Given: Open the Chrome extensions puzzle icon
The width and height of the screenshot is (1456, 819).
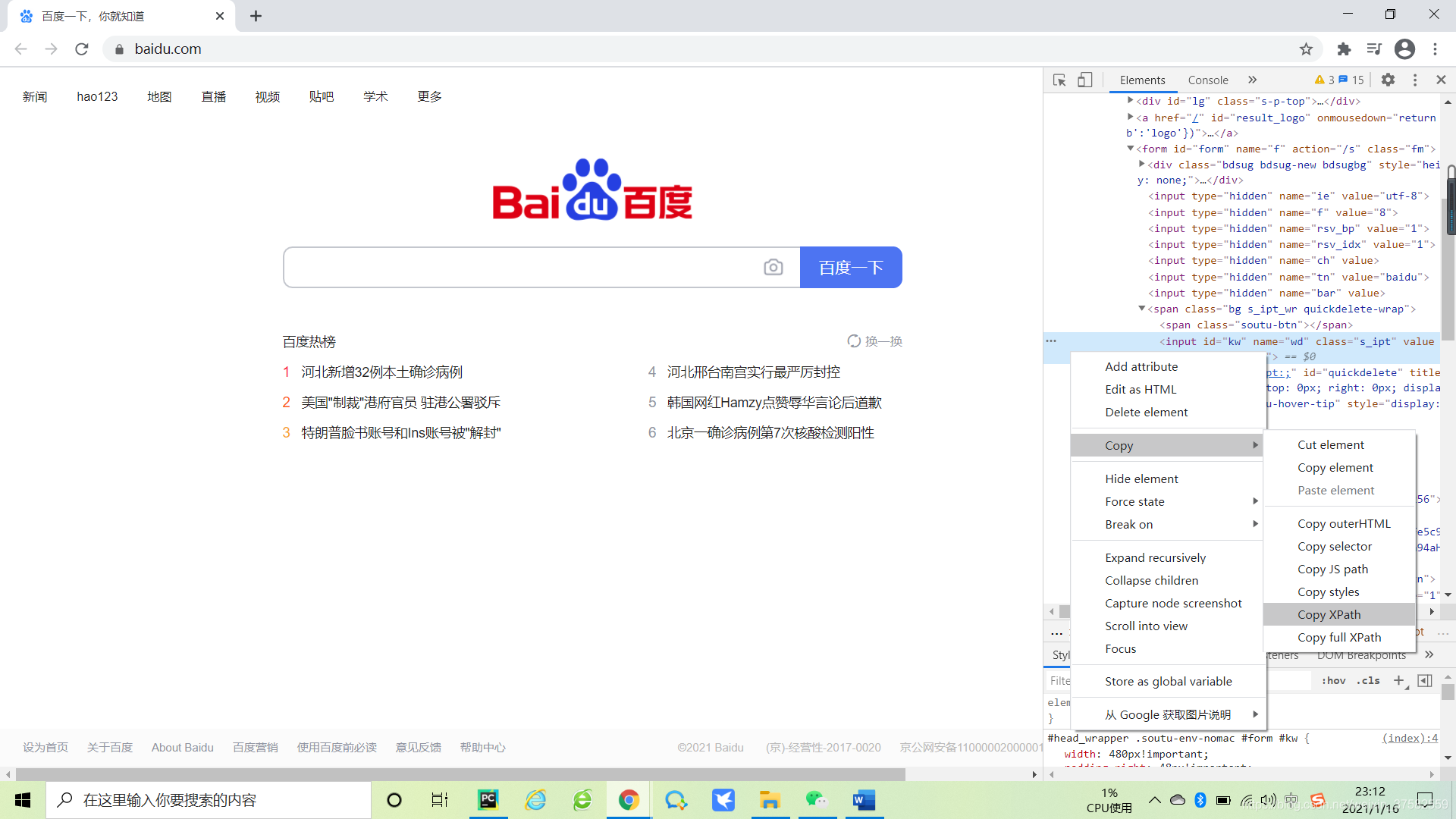Looking at the screenshot, I should pos(1344,49).
